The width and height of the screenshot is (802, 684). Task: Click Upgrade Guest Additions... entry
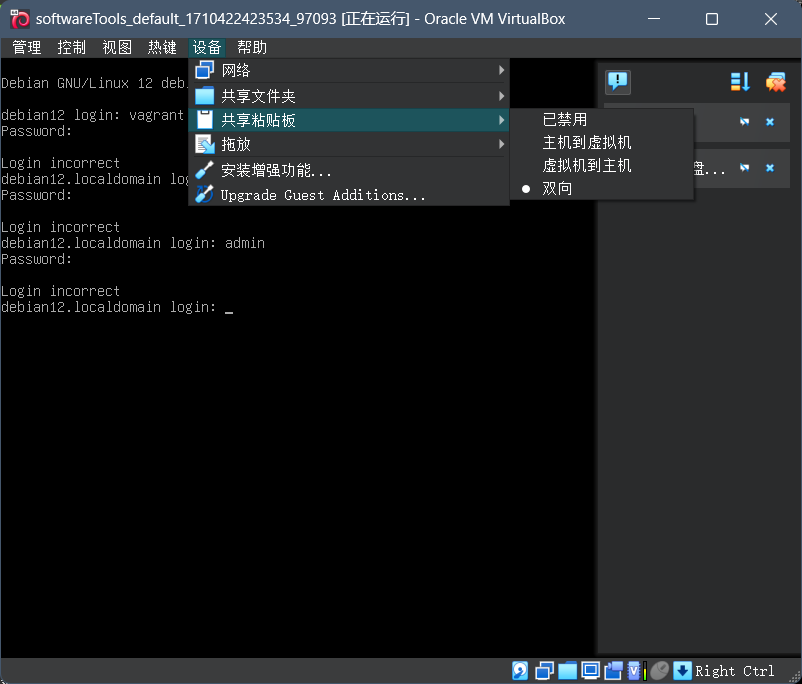pyautogui.click(x=322, y=195)
